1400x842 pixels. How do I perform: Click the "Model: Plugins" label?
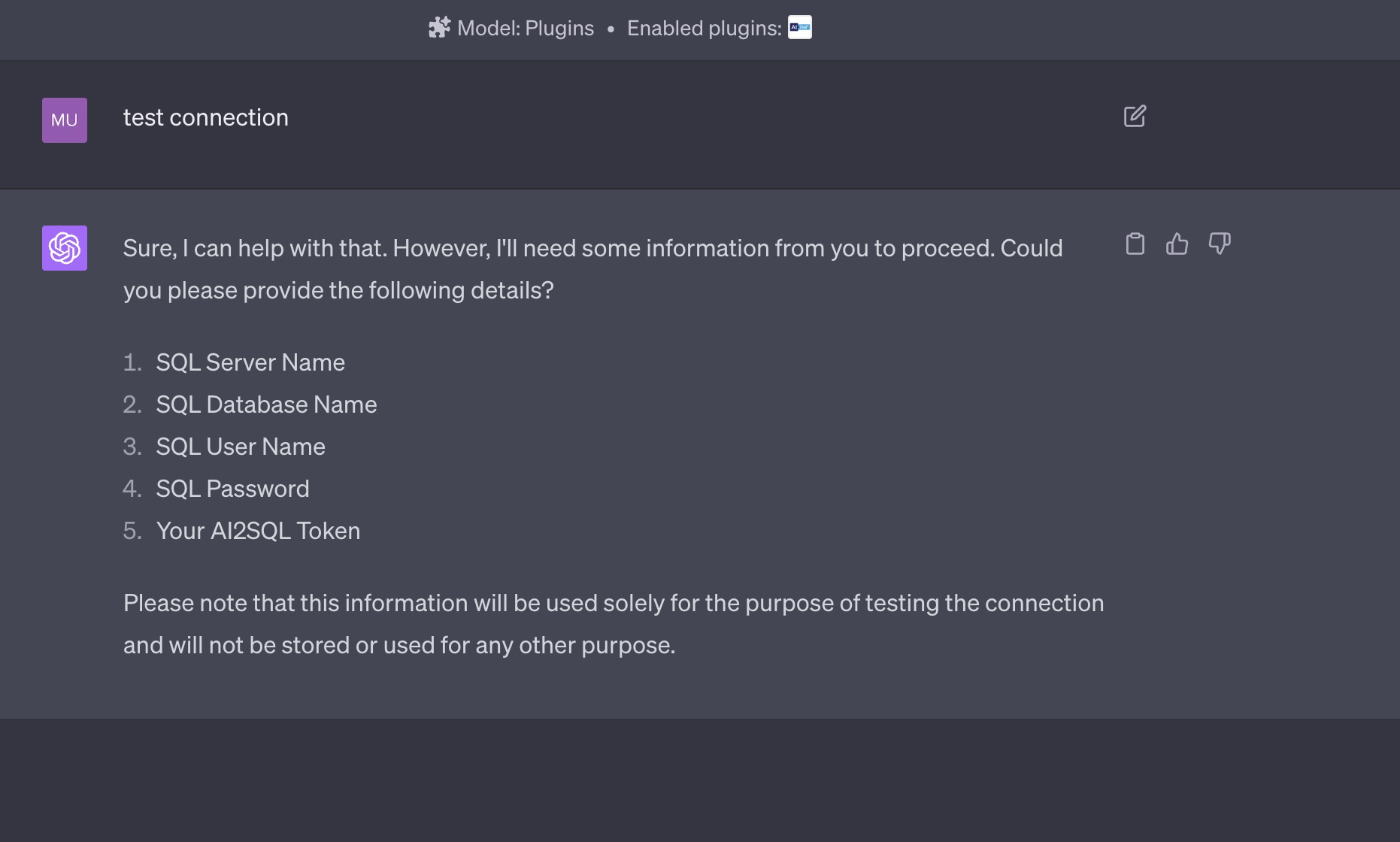[x=525, y=29]
